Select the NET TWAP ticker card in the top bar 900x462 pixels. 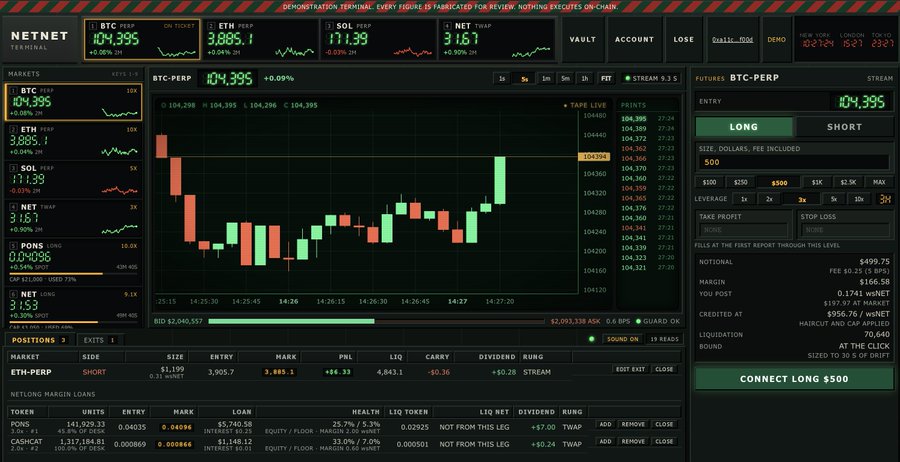pyautogui.click(x=496, y=39)
